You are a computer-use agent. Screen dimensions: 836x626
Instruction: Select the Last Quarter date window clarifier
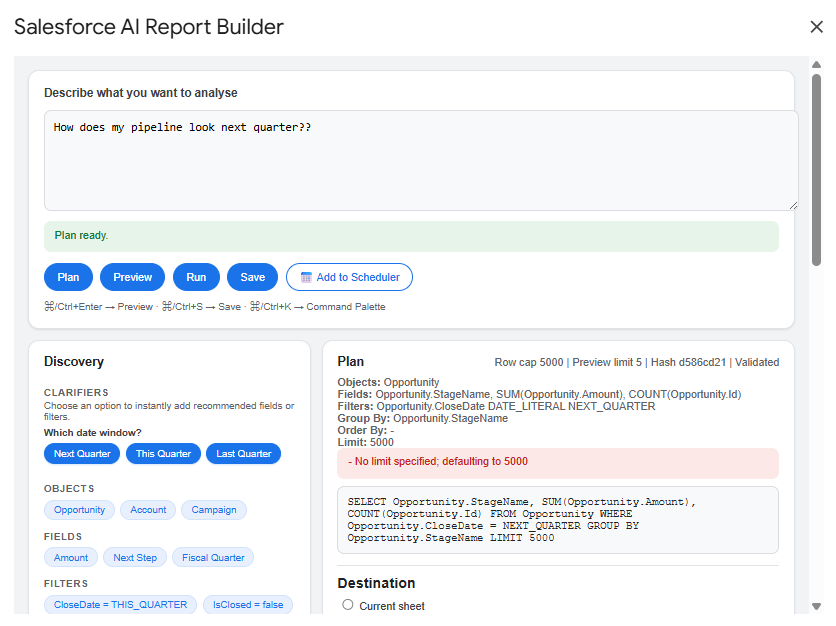pyautogui.click(x=243, y=453)
